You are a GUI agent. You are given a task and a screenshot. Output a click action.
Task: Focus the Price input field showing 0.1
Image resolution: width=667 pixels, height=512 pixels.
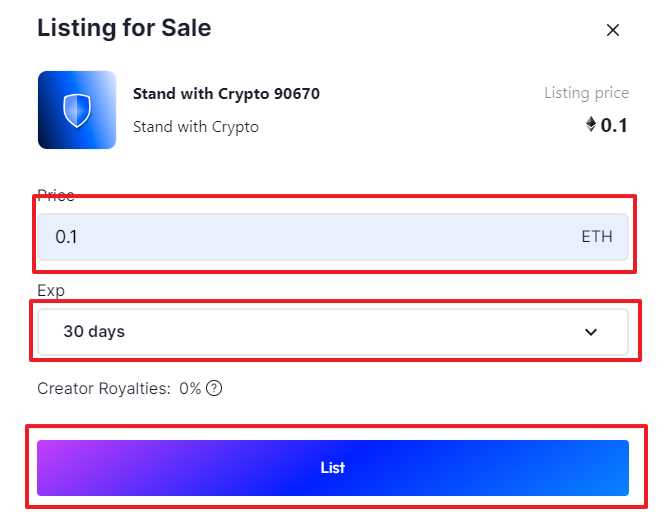tap(333, 237)
